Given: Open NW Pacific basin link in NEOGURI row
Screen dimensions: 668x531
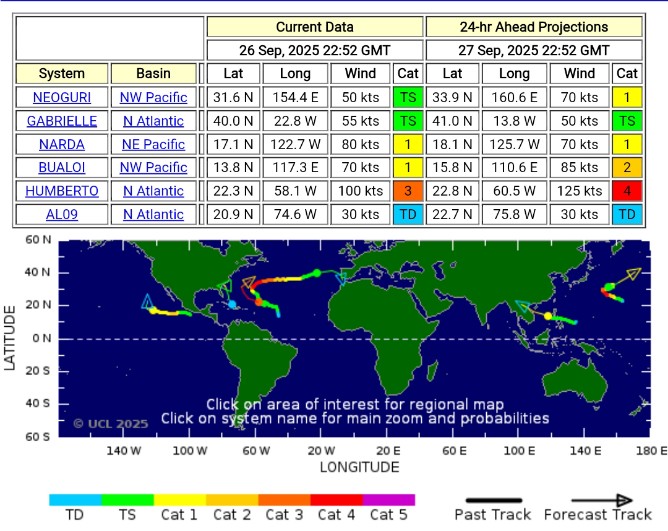Looking at the screenshot, I should pyautogui.click(x=153, y=97).
